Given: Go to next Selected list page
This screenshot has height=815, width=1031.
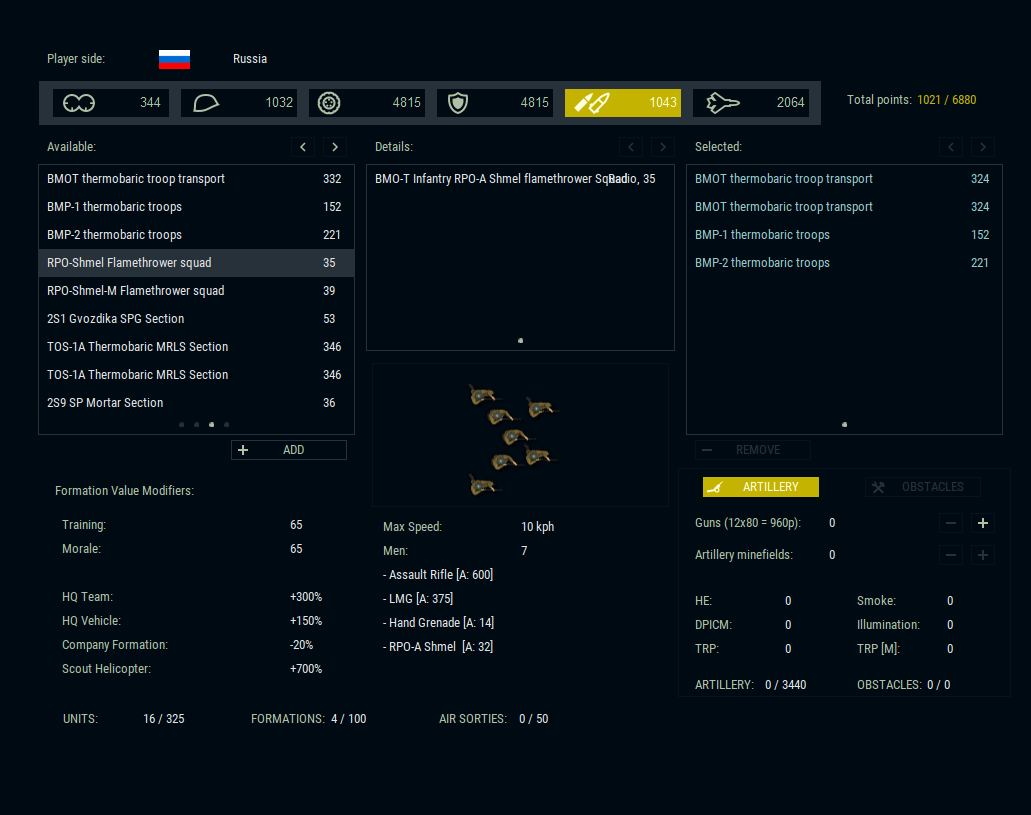Looking at the screenshot, I should 983,147.
